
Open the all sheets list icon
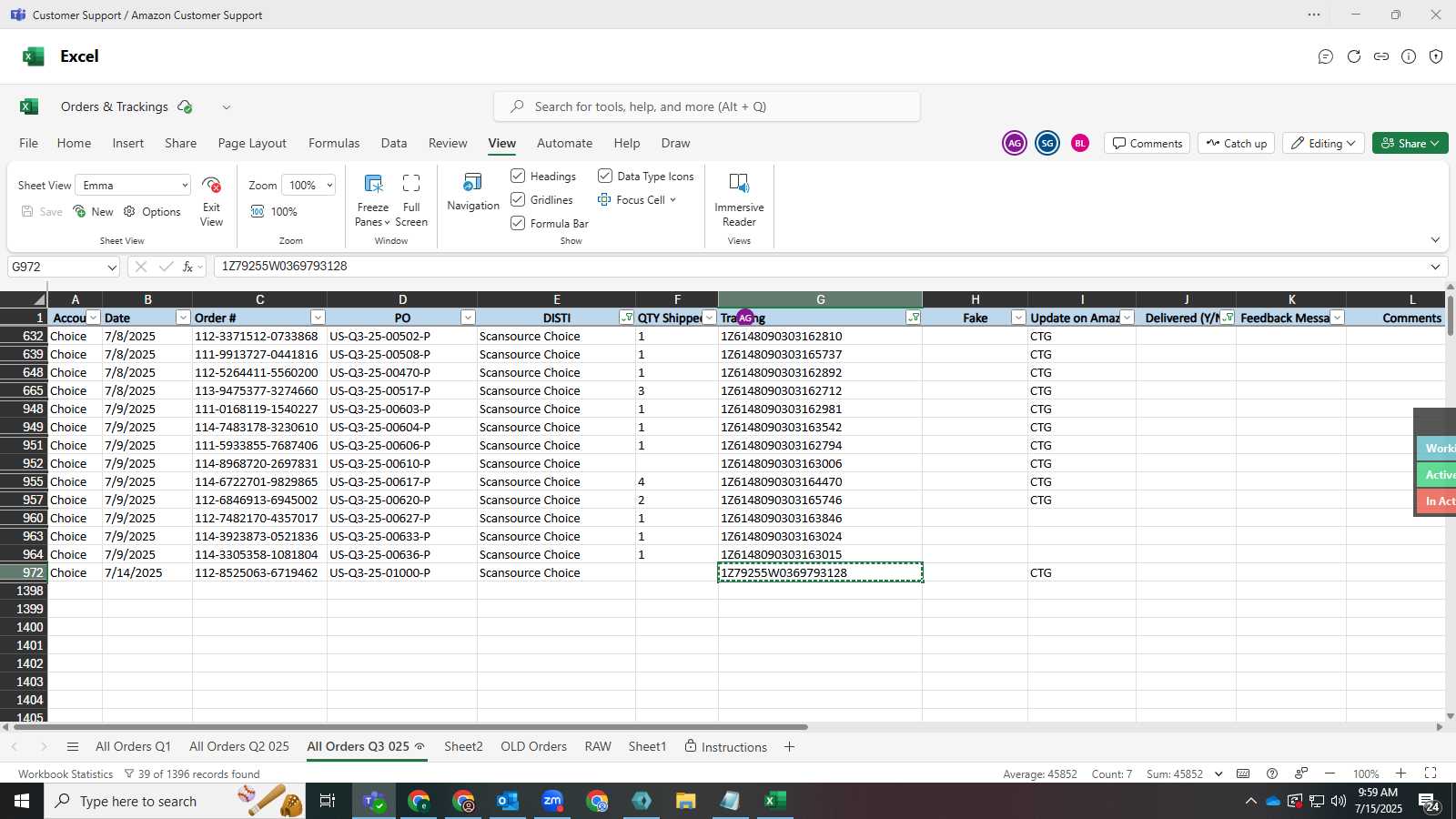73,747
